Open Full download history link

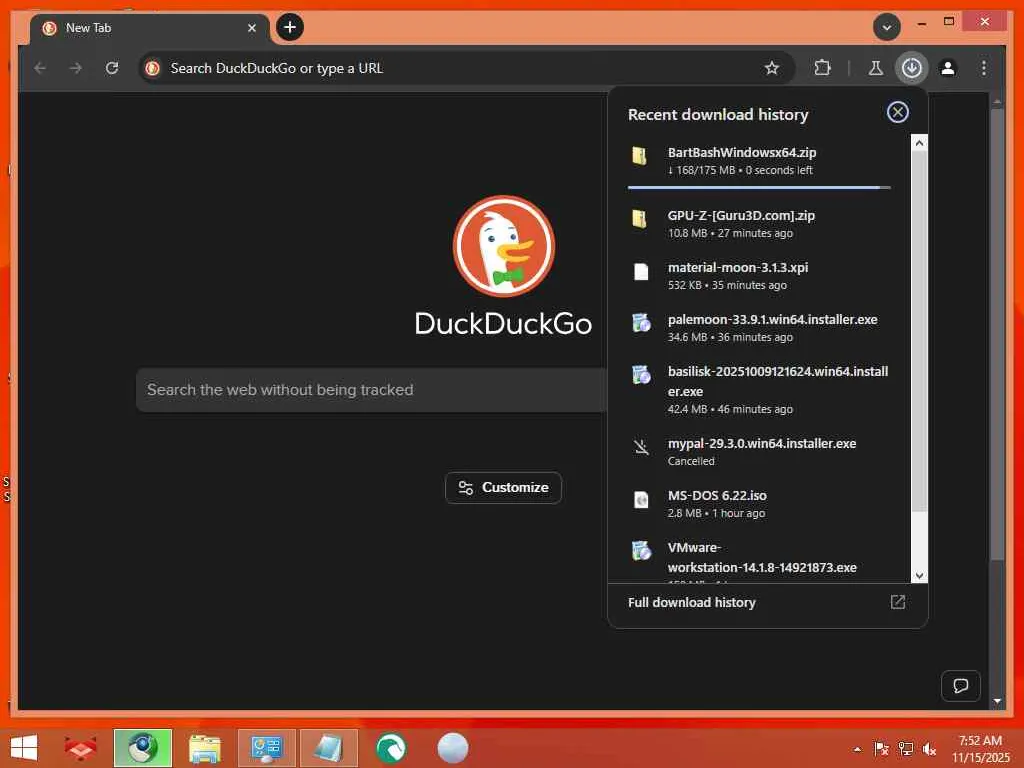point(692,602)
